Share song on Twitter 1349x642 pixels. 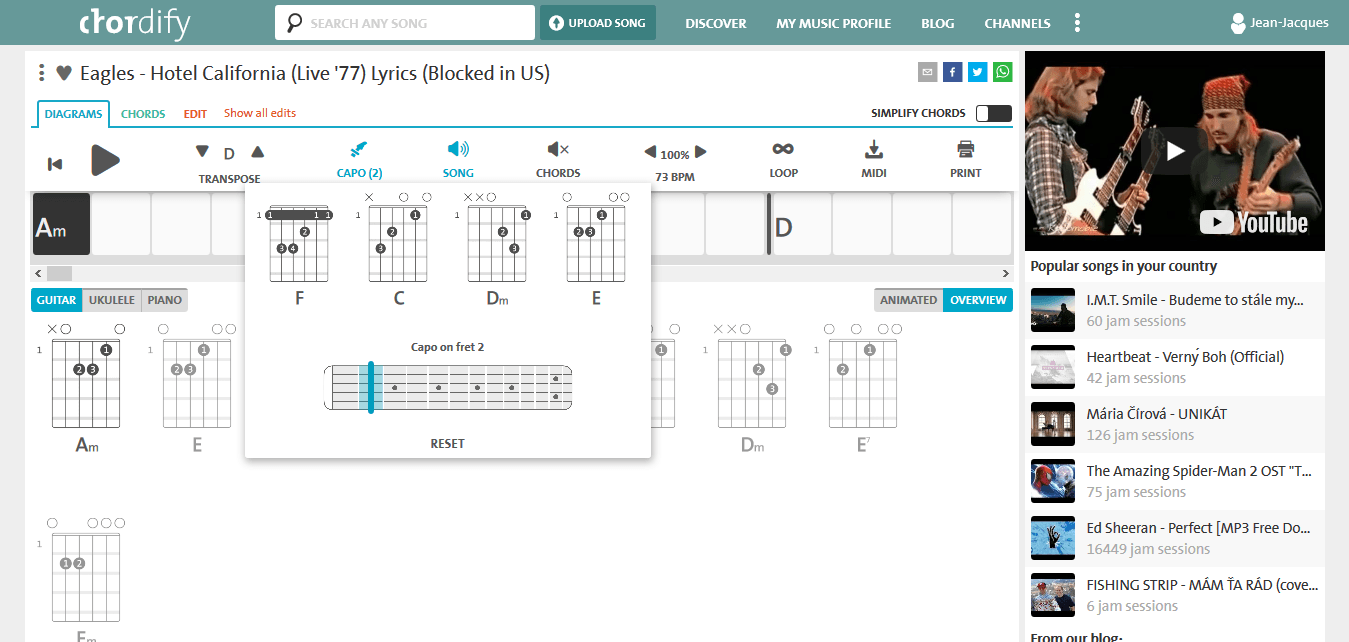click(x=977, y=72)
